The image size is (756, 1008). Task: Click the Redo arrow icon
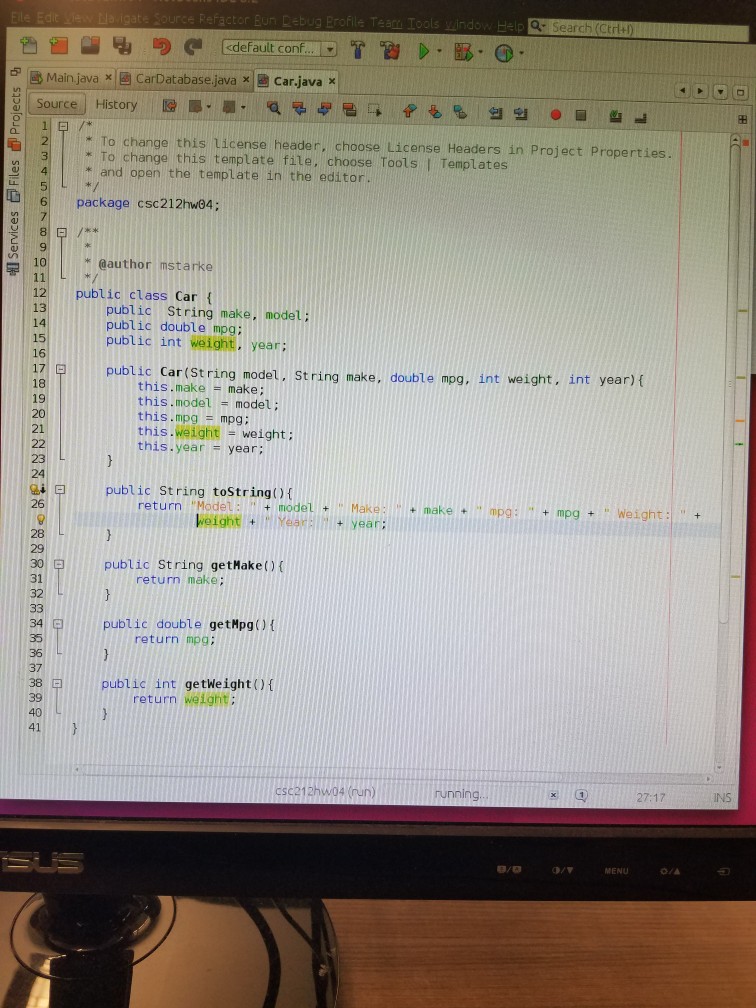pos(192,46)
